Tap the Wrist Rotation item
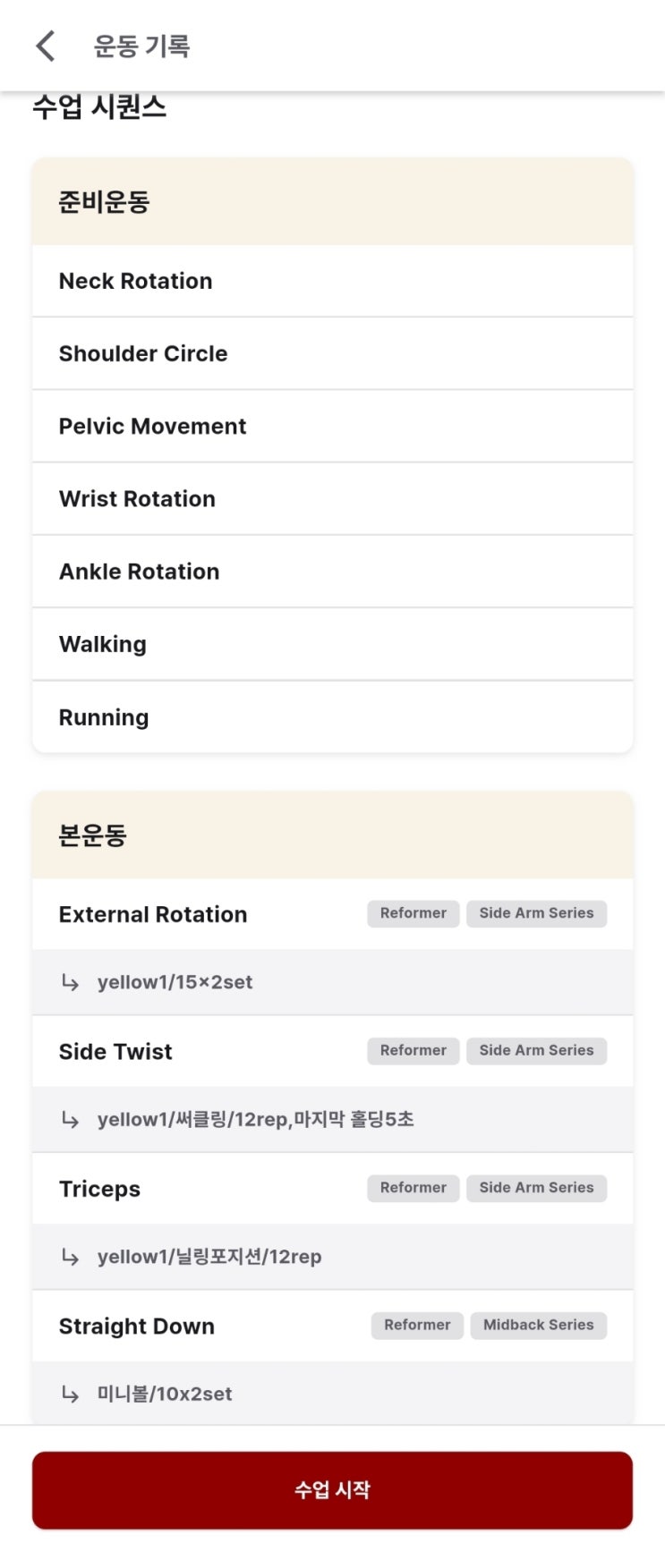Viewport: 665px width, 1568px height. click(x=137, y=498)
